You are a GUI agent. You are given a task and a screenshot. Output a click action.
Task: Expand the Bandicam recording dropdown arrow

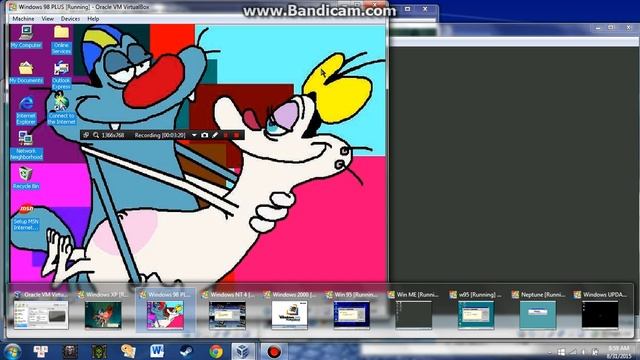pyautogui.click(x=194, y=135)
